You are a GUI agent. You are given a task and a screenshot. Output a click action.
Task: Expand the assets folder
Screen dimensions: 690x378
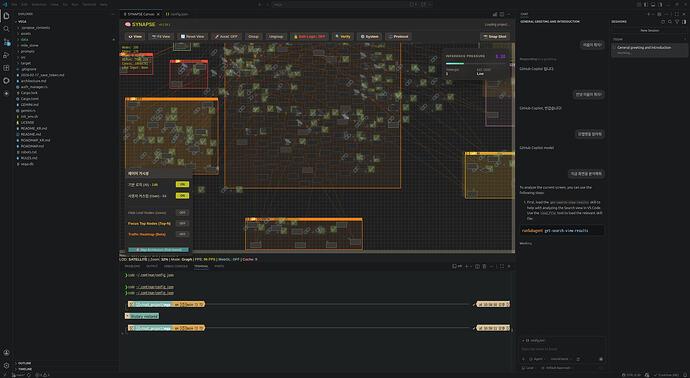click(26, 33)
